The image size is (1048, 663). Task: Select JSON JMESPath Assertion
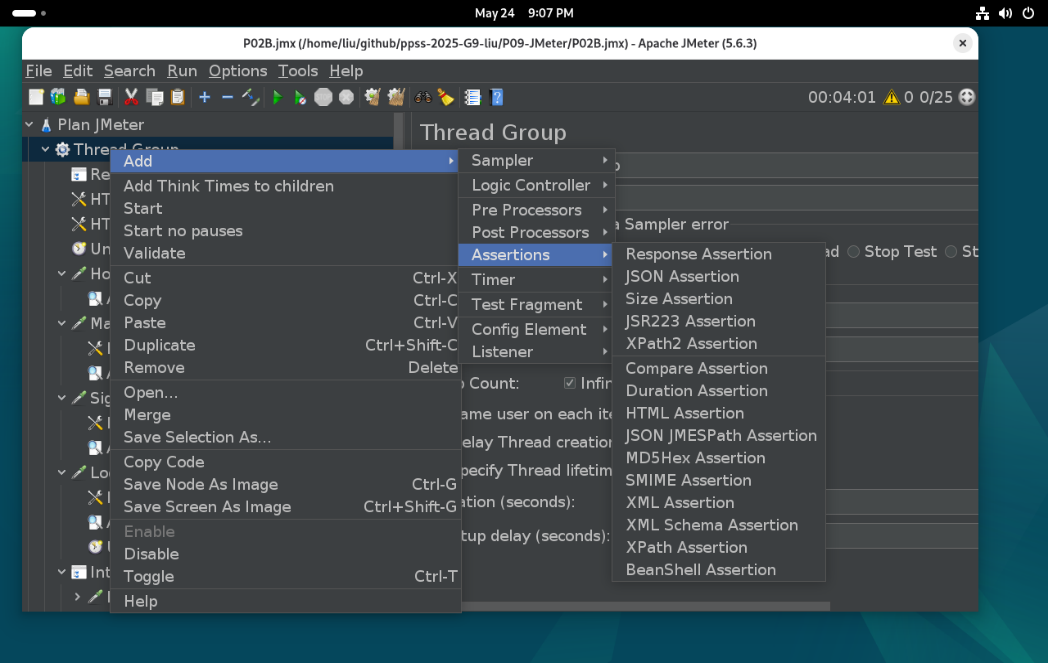coord(718,436)
